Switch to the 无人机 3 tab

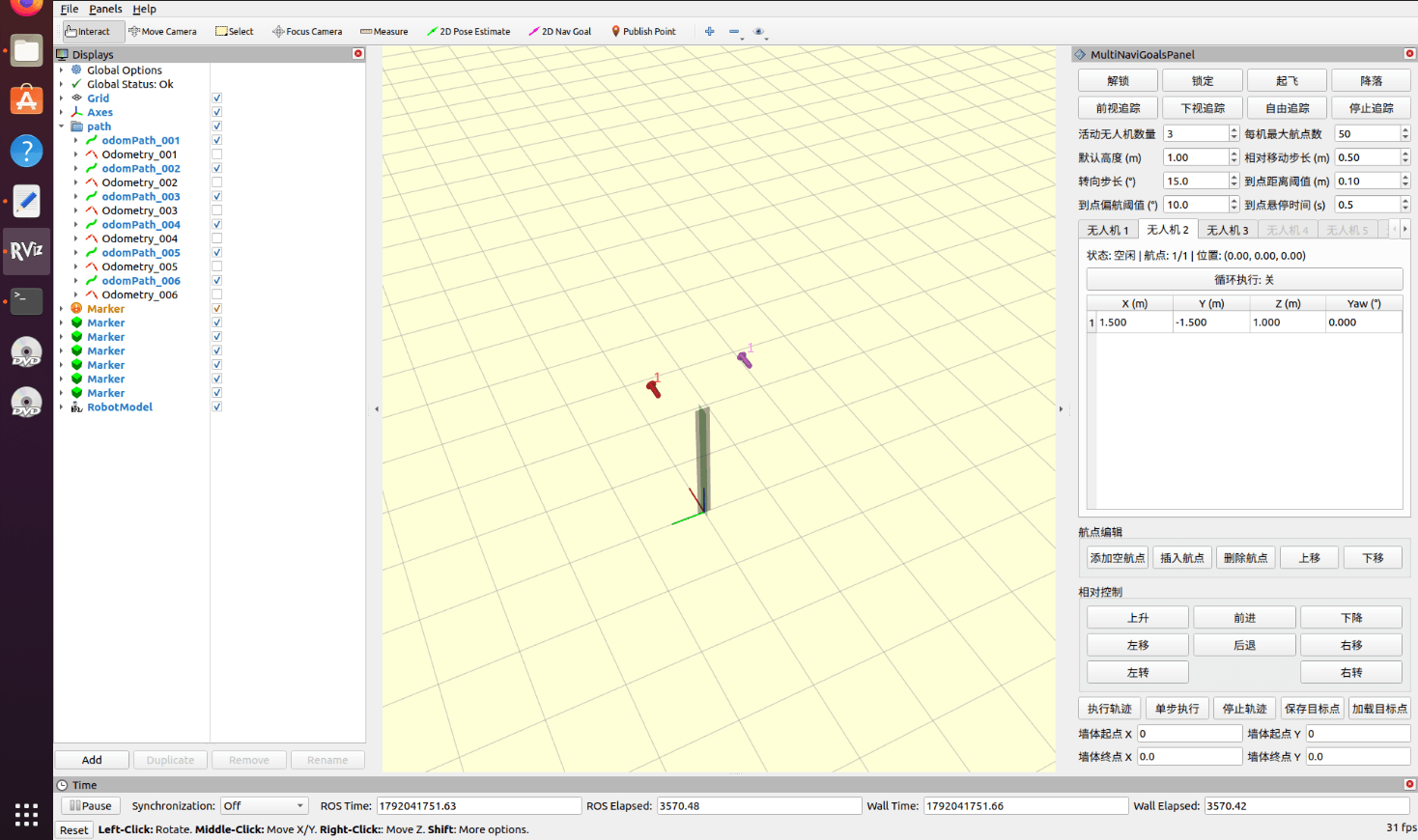(1227, 230)
